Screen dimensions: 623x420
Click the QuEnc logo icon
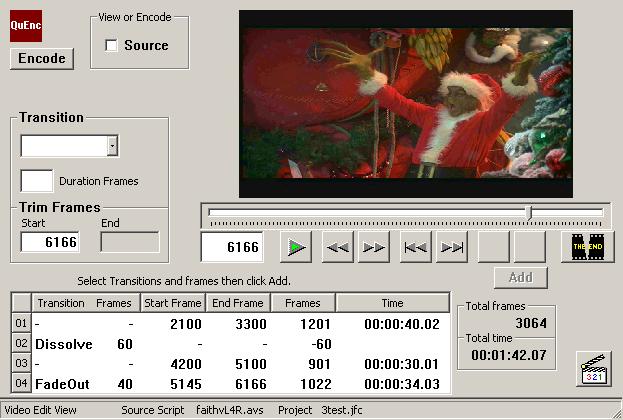point(26,25)
